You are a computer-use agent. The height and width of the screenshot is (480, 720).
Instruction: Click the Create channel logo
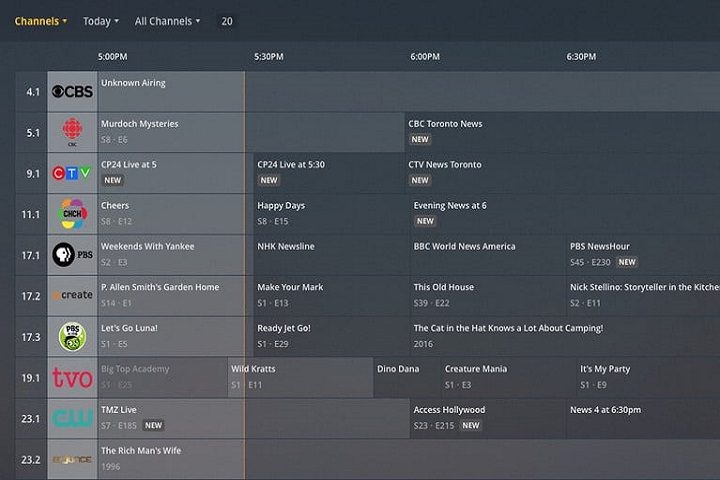point(72,296)
